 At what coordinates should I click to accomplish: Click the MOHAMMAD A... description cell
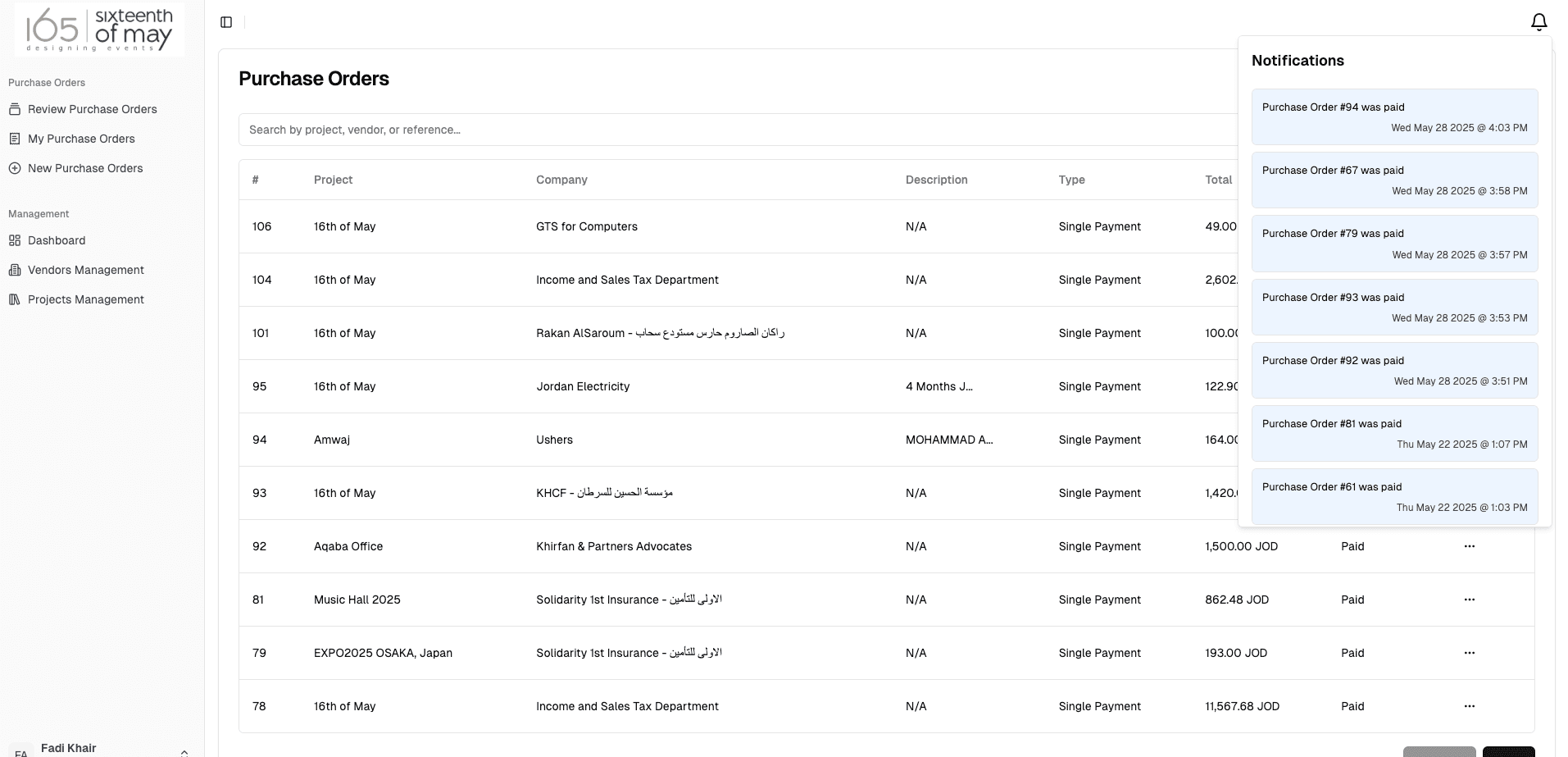949,440
